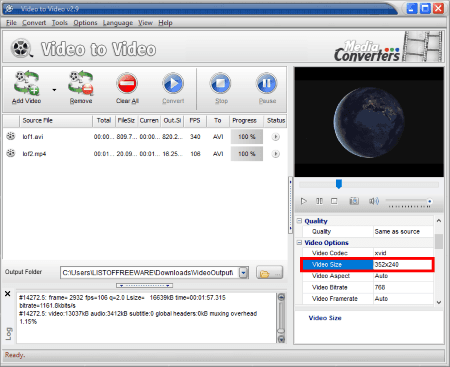Image resolution: width=450 pixels, height=367 pixels.
Task: Adjust the preview volume slider
Action: pos(408,201)
